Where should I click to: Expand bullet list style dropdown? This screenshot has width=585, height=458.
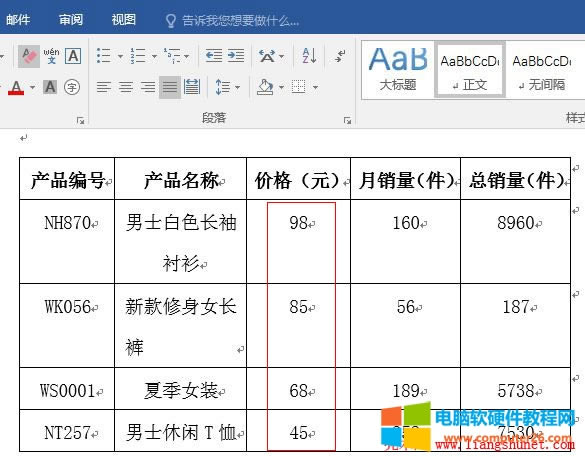coord(121,56)
